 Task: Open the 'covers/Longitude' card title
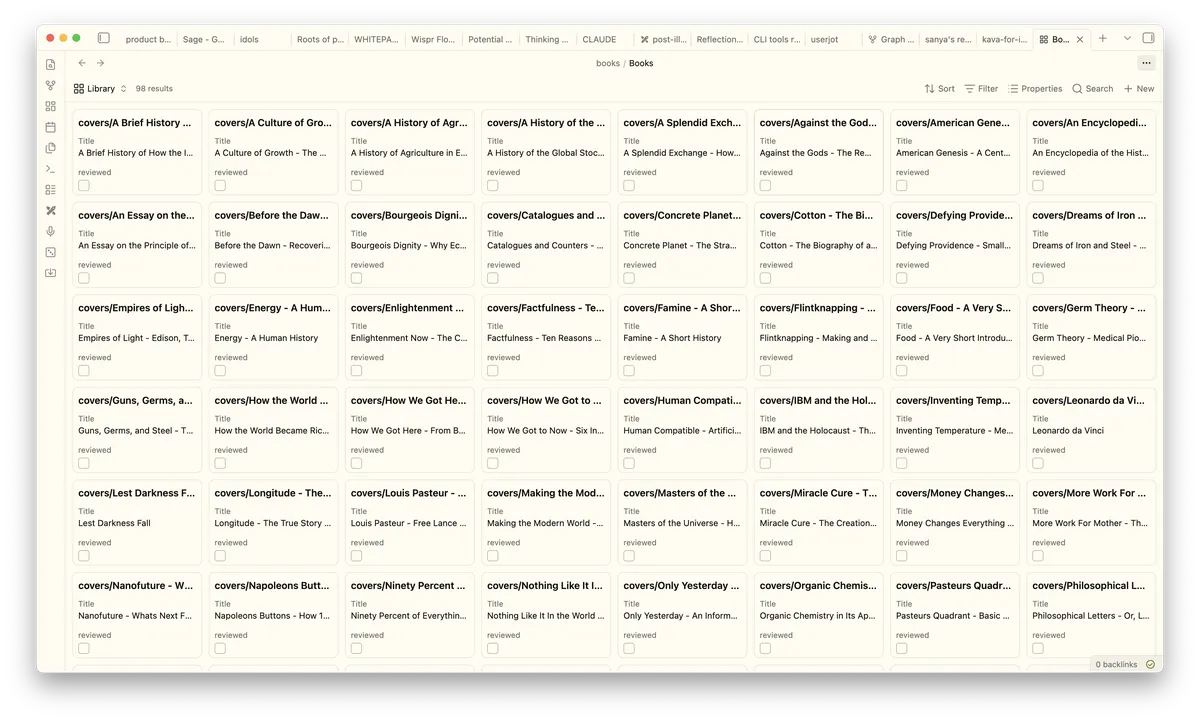(273, 493)
